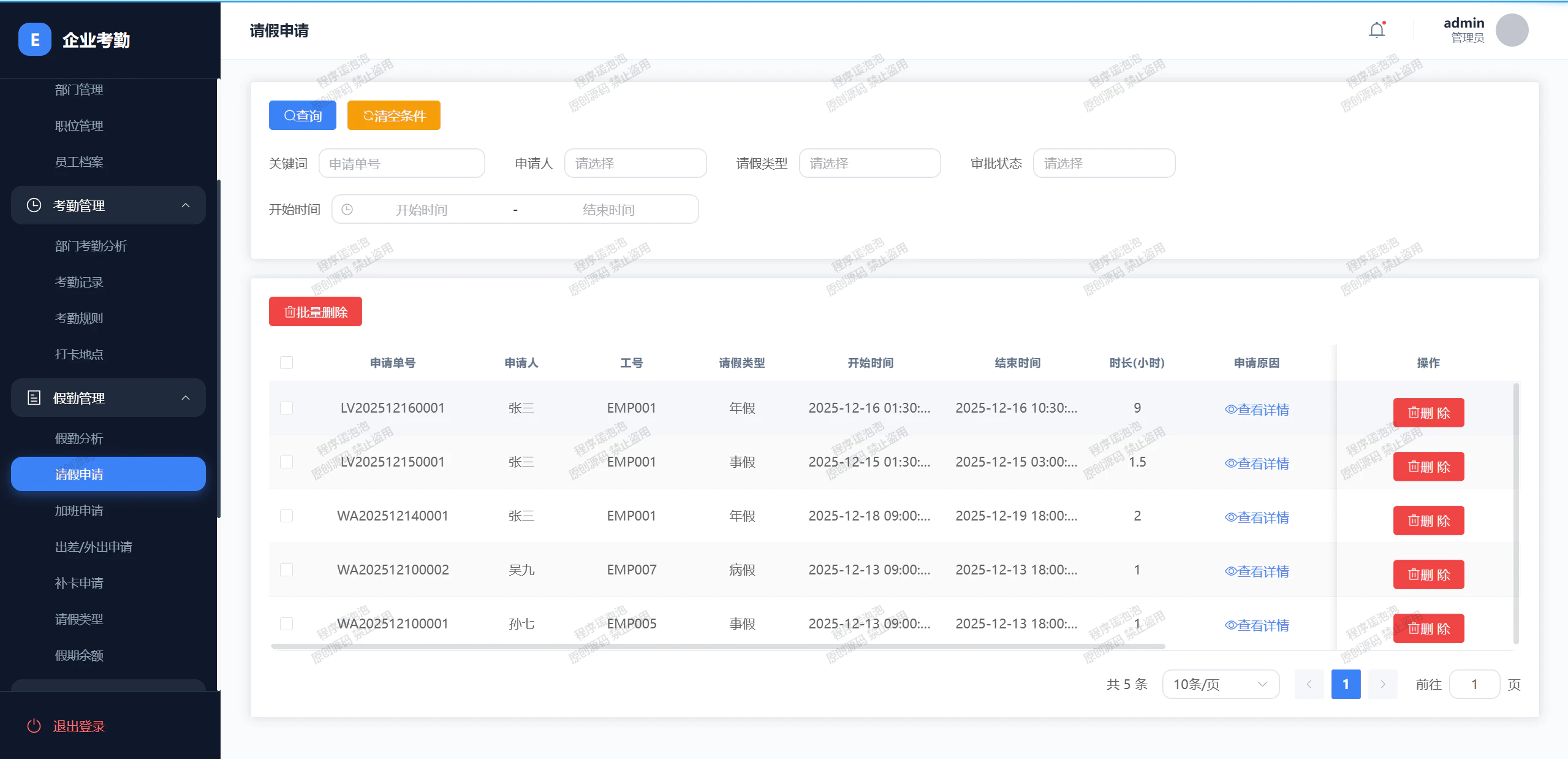1568x759 pixels.
Task: Click the admin avatar circle
Action: click(1512, 30)
